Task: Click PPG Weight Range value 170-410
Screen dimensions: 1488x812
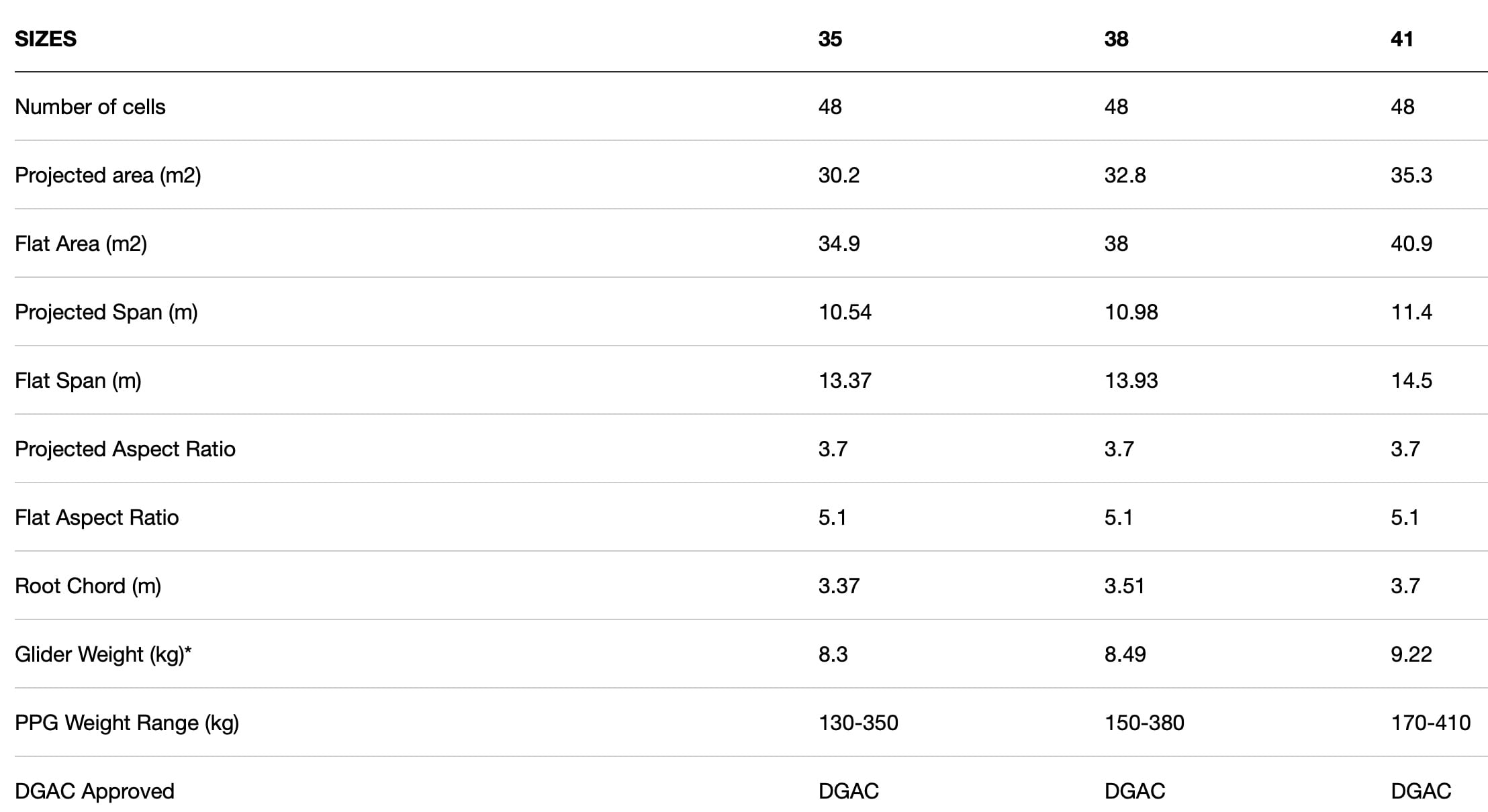Action: tap(1430, 723)
